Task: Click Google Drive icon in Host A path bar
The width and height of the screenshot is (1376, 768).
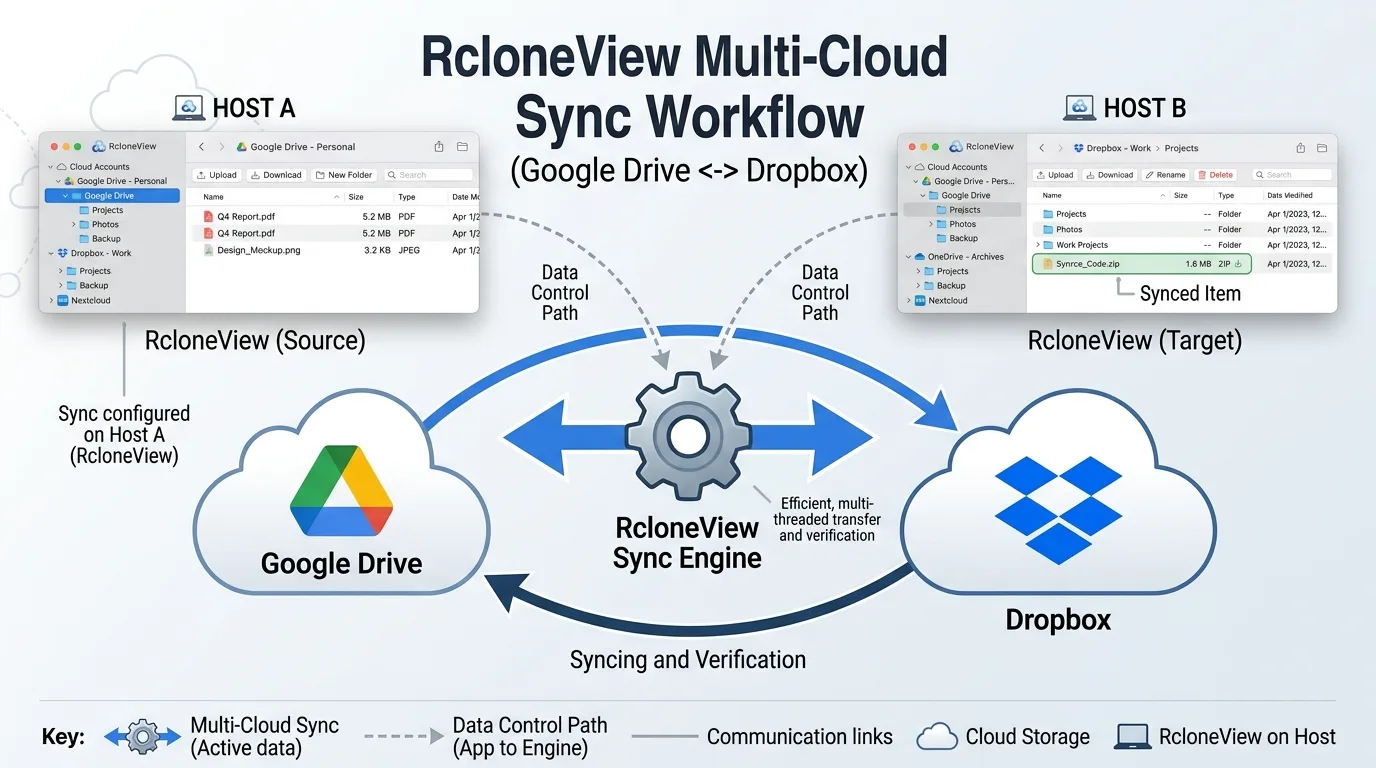Action: [242, 147]
